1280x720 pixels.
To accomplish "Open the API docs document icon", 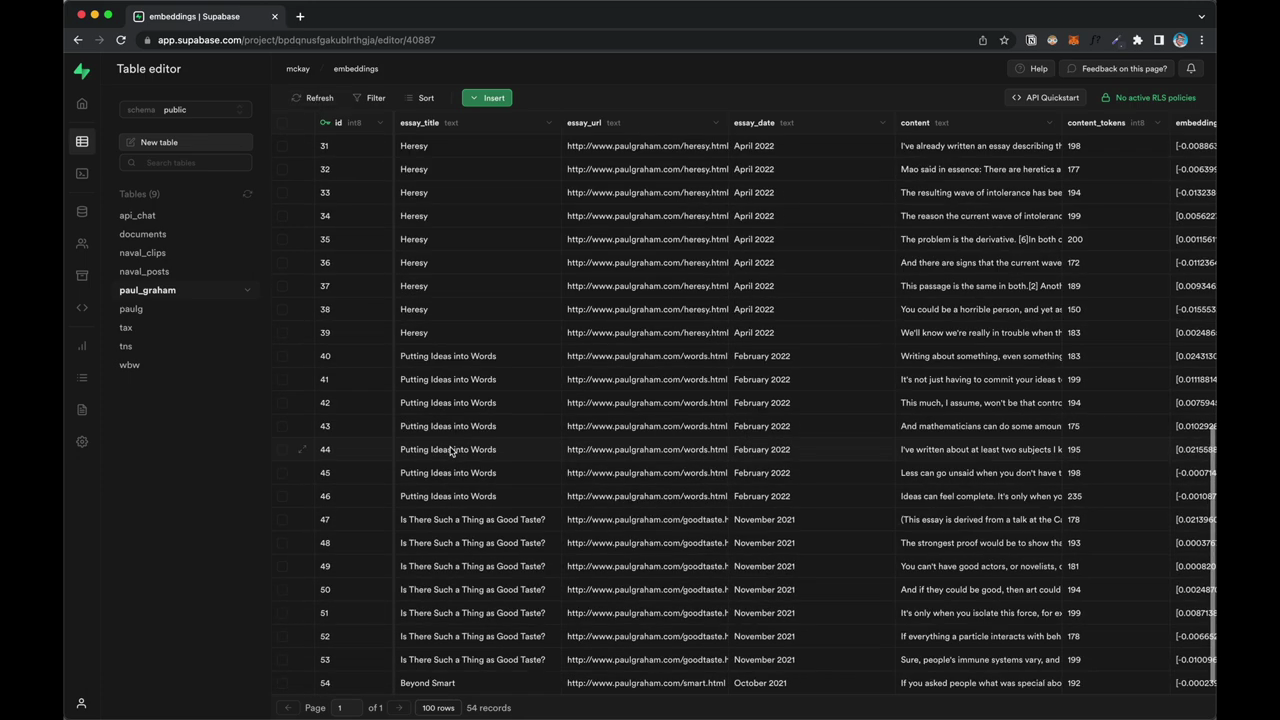I will point(82,409).
